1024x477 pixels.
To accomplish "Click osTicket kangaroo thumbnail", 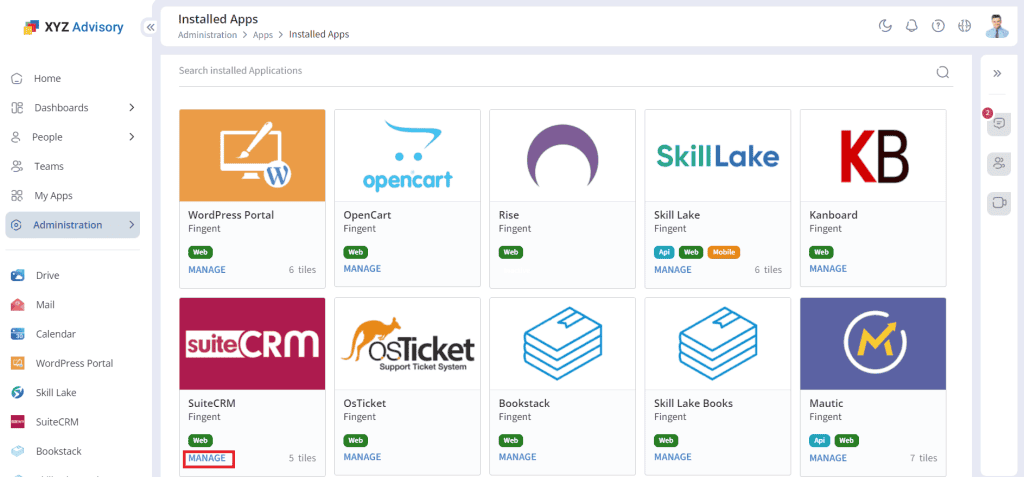I will [x=408, y=344].
